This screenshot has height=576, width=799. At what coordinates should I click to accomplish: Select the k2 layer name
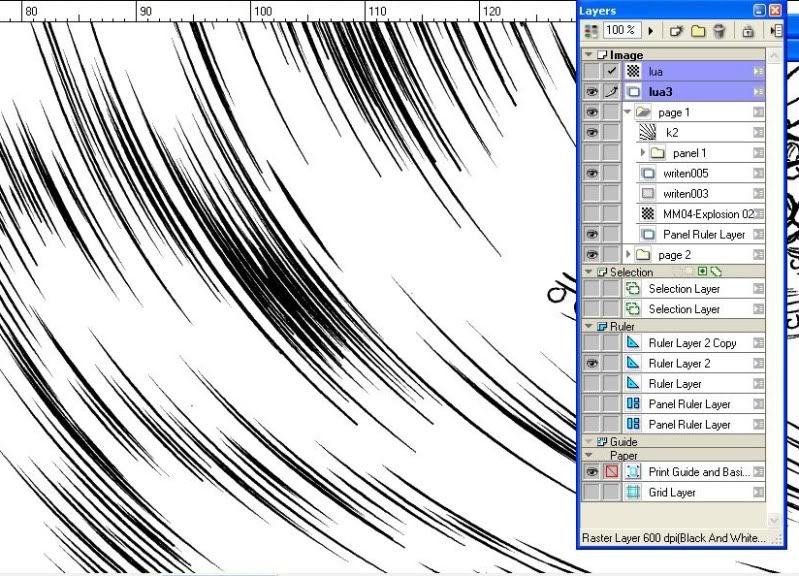tap(672, 133)
